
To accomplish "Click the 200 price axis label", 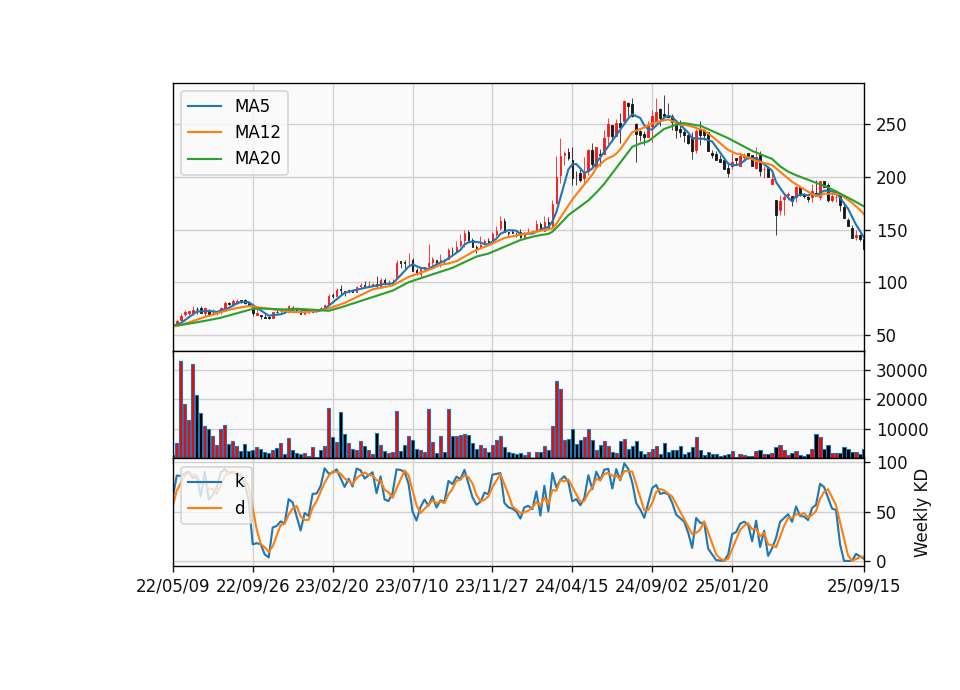I will [891, 178].
